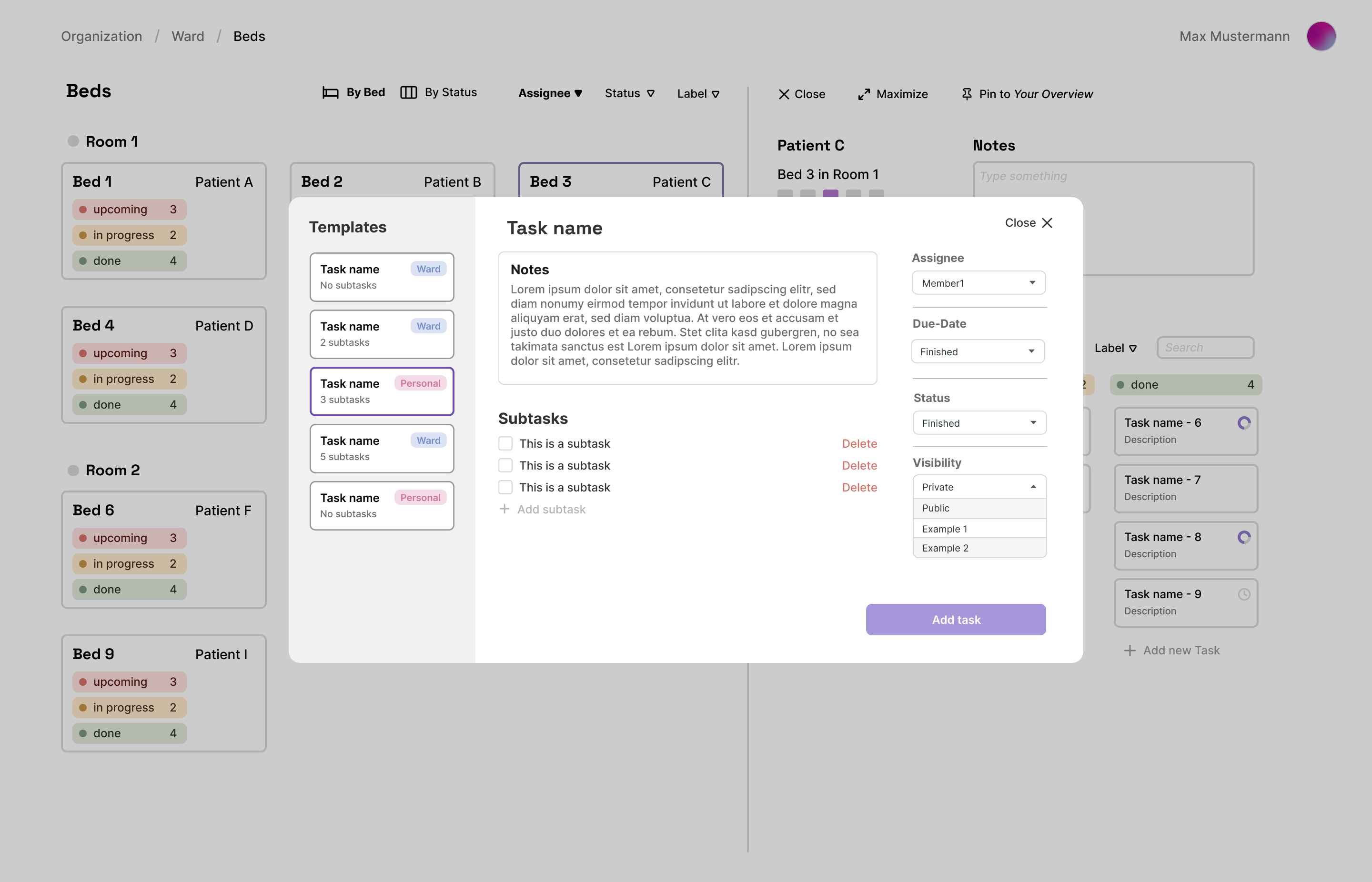Click the Search field near the Label filter

pyautogui.click(x=1205, y=347)
